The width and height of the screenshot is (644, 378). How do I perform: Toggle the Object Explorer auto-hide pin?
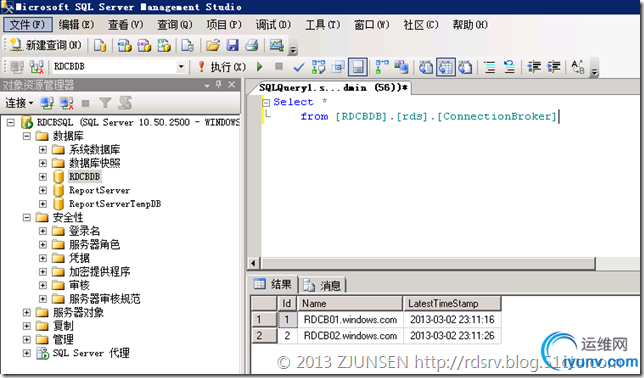(x=219, y=85)
